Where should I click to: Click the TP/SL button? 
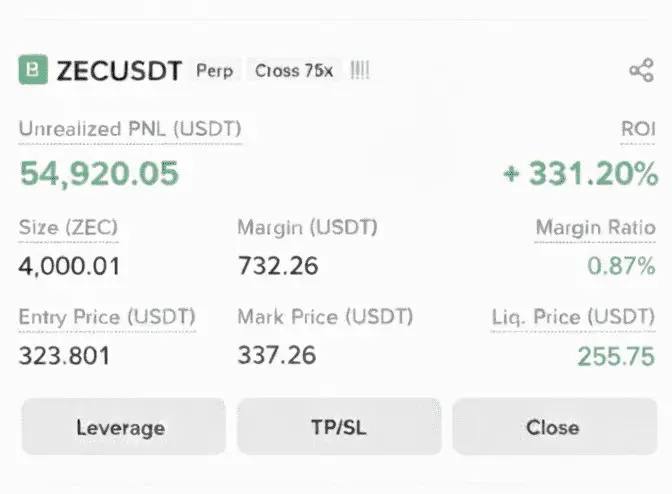tap(339, 427)
